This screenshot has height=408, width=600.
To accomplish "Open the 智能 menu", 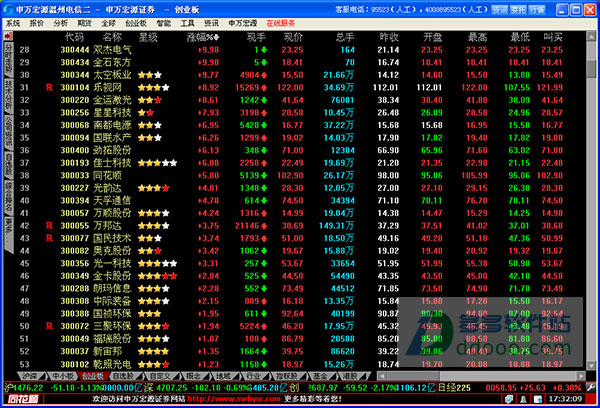I will (x=164, y=23).
